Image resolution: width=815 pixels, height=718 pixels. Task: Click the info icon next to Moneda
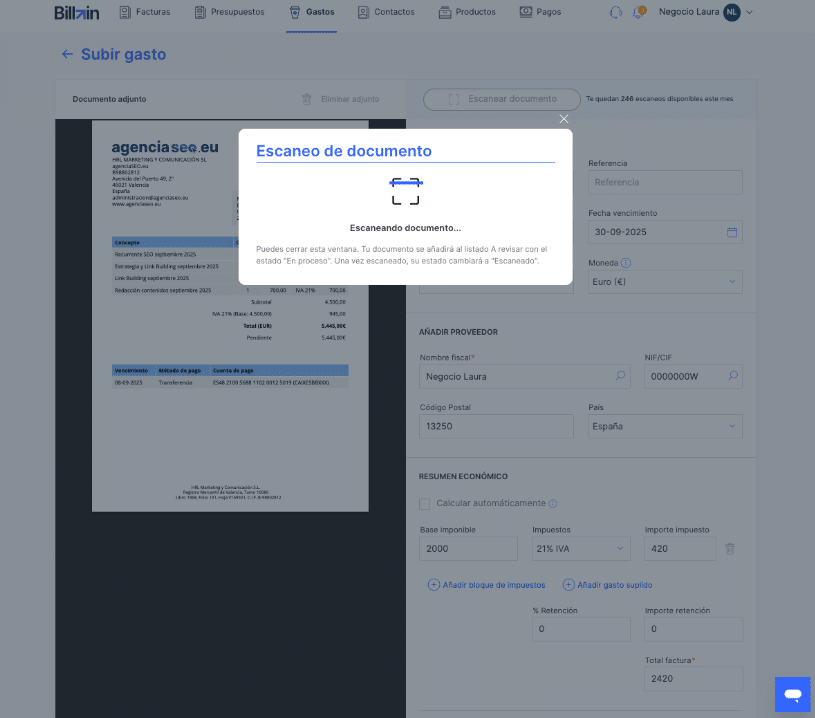point(626,263)
